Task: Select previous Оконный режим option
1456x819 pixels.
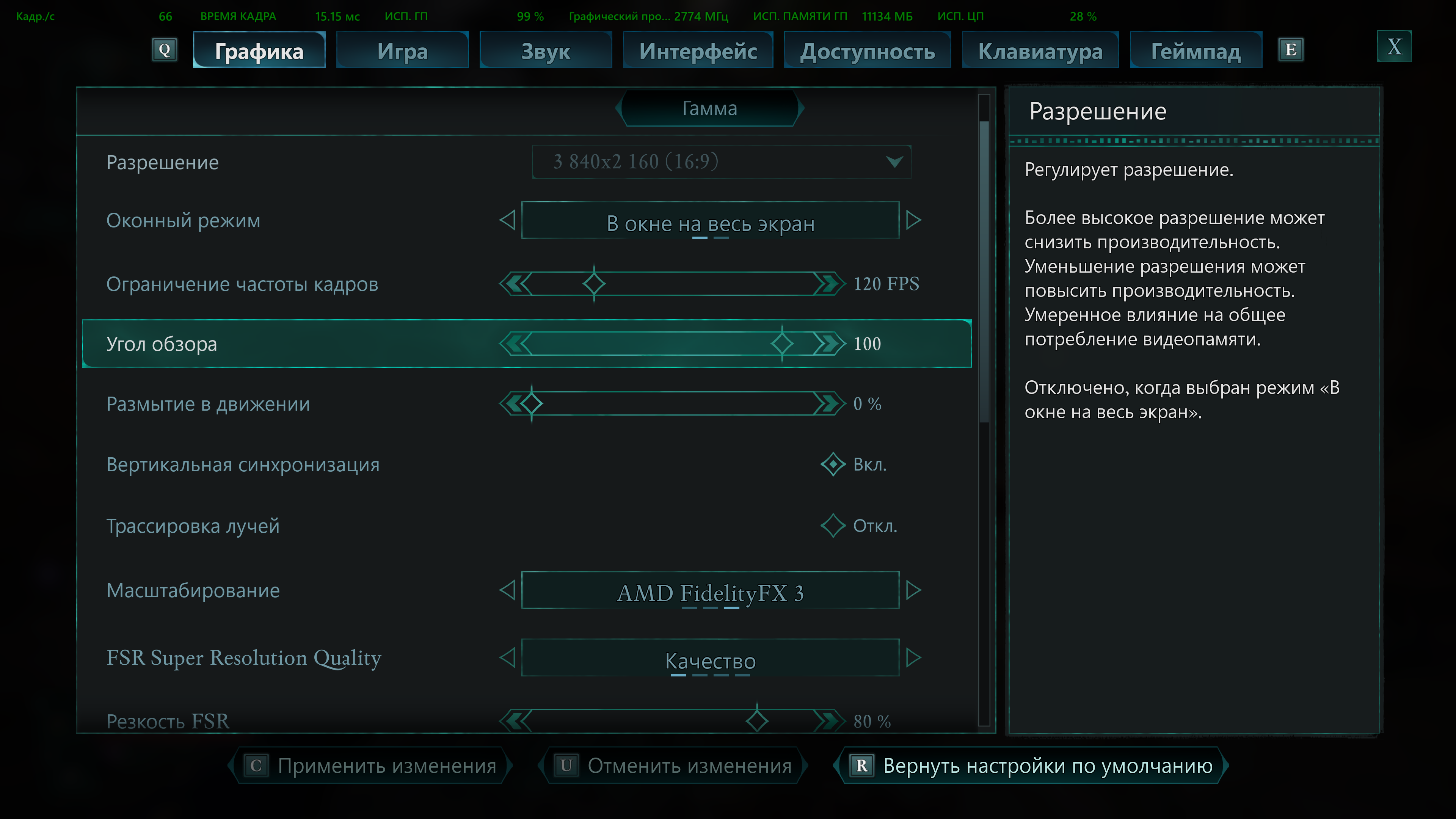Action: pos(508,220)
